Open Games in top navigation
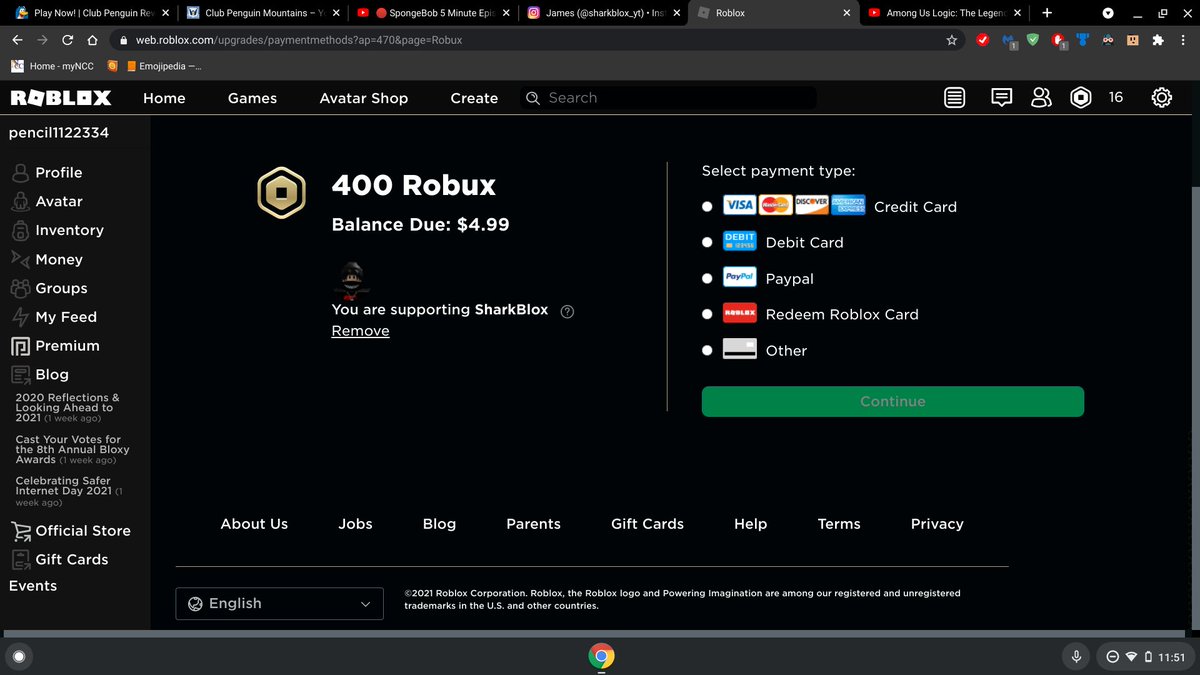This screenshot has height=675, width=1200. (x=252, y=98)
